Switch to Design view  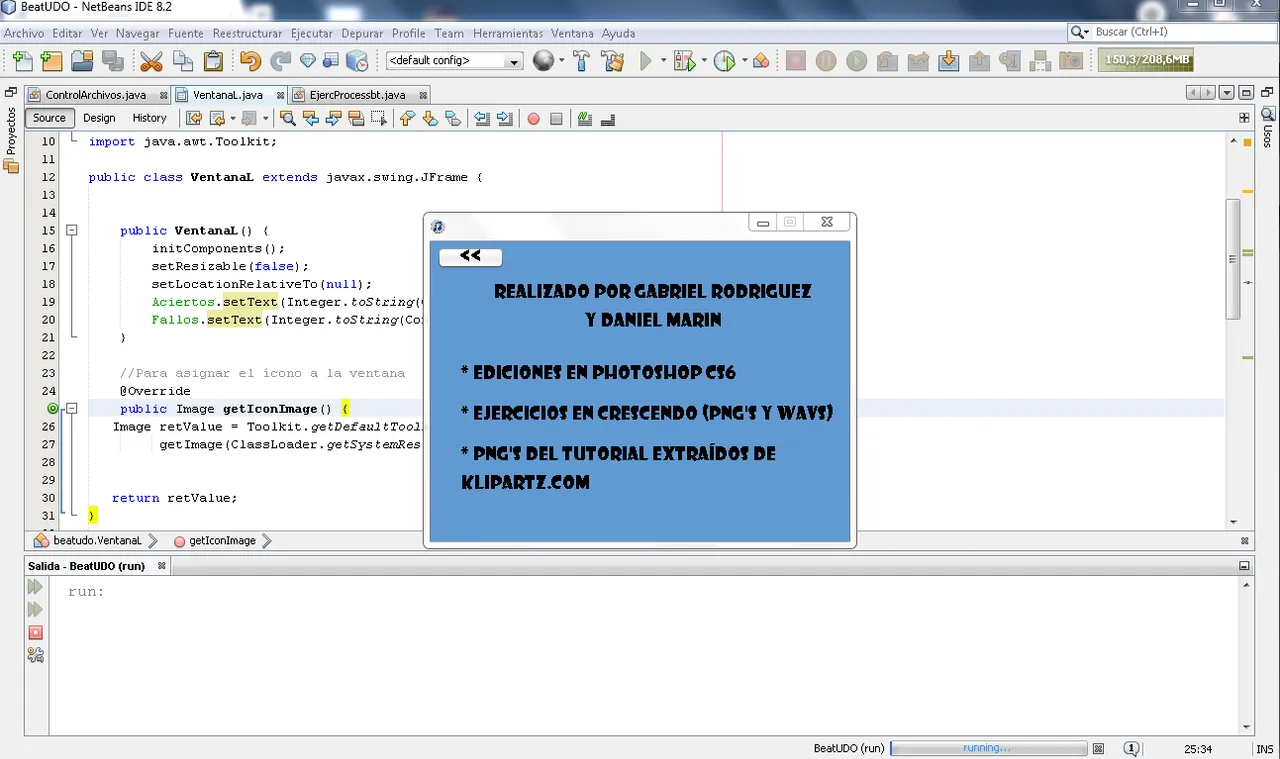click(x=99, y=118)
